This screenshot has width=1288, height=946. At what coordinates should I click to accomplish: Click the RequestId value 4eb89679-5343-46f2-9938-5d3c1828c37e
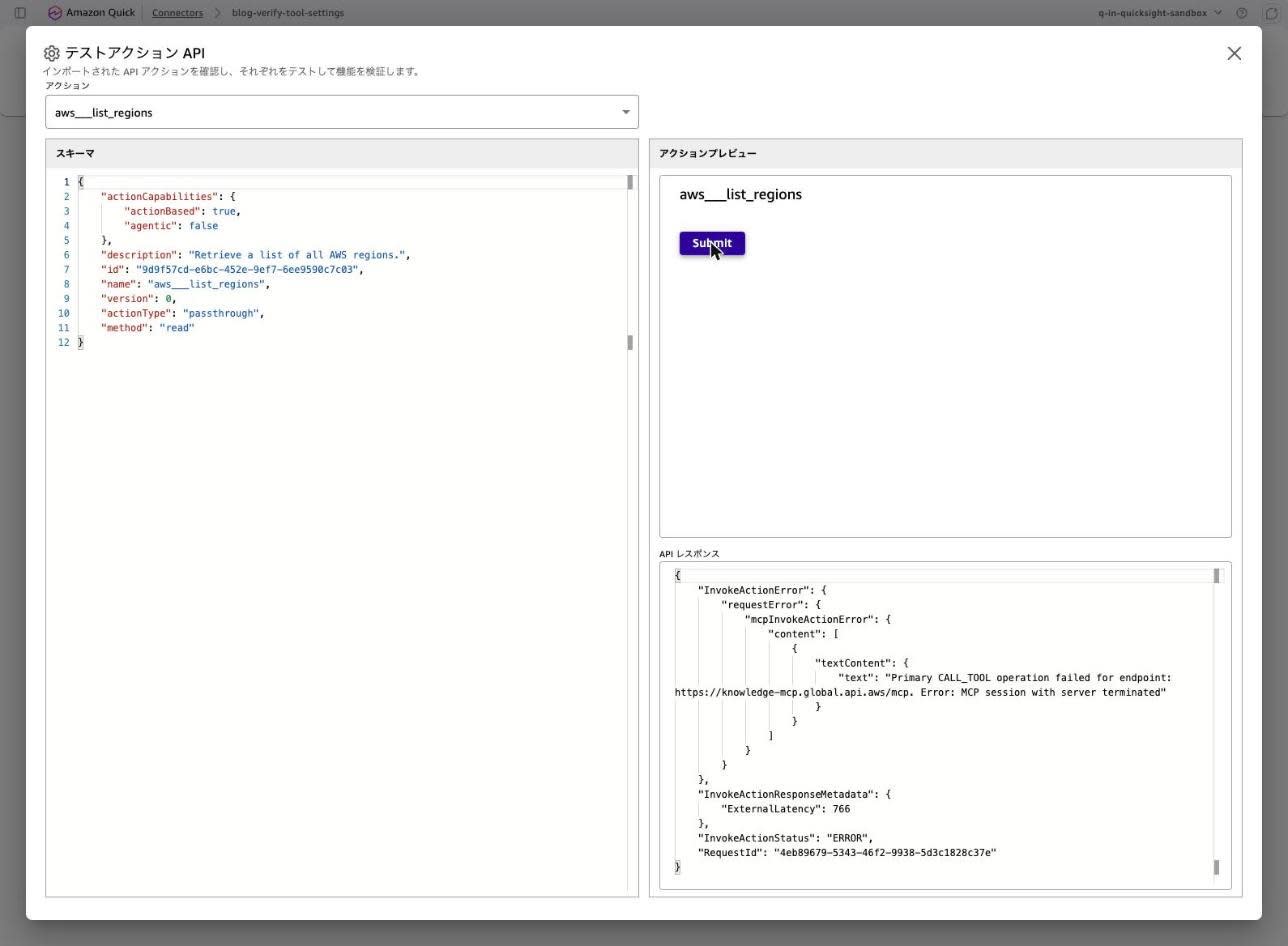[885, 853]
